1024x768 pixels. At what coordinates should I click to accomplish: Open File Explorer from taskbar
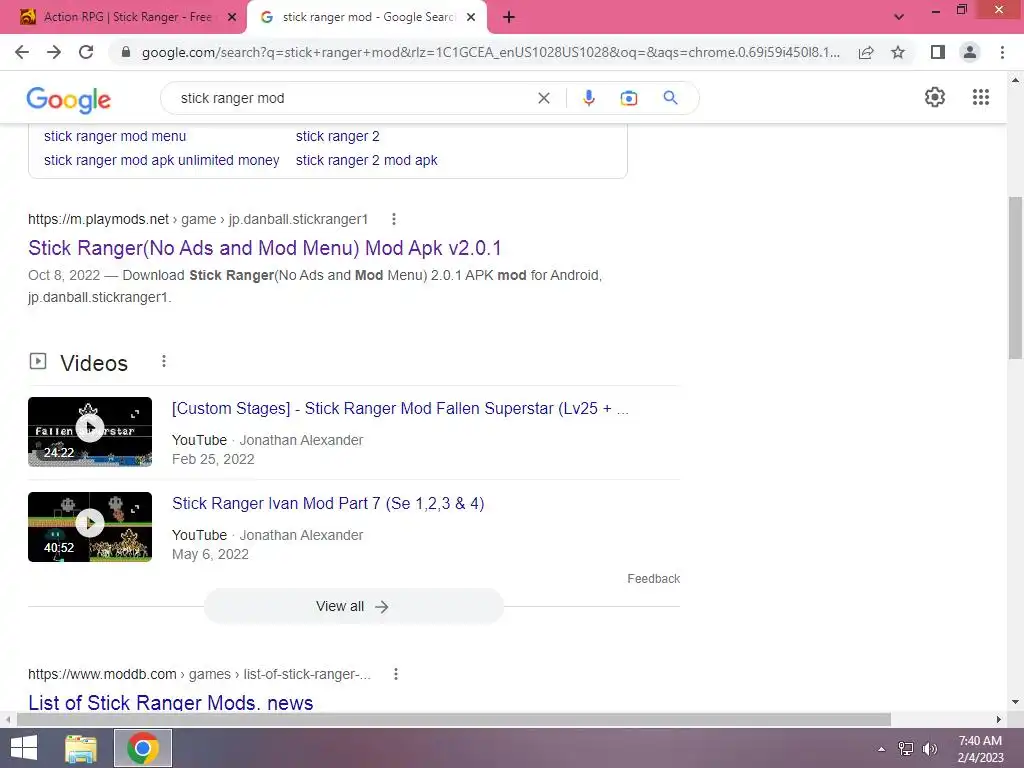80,748
